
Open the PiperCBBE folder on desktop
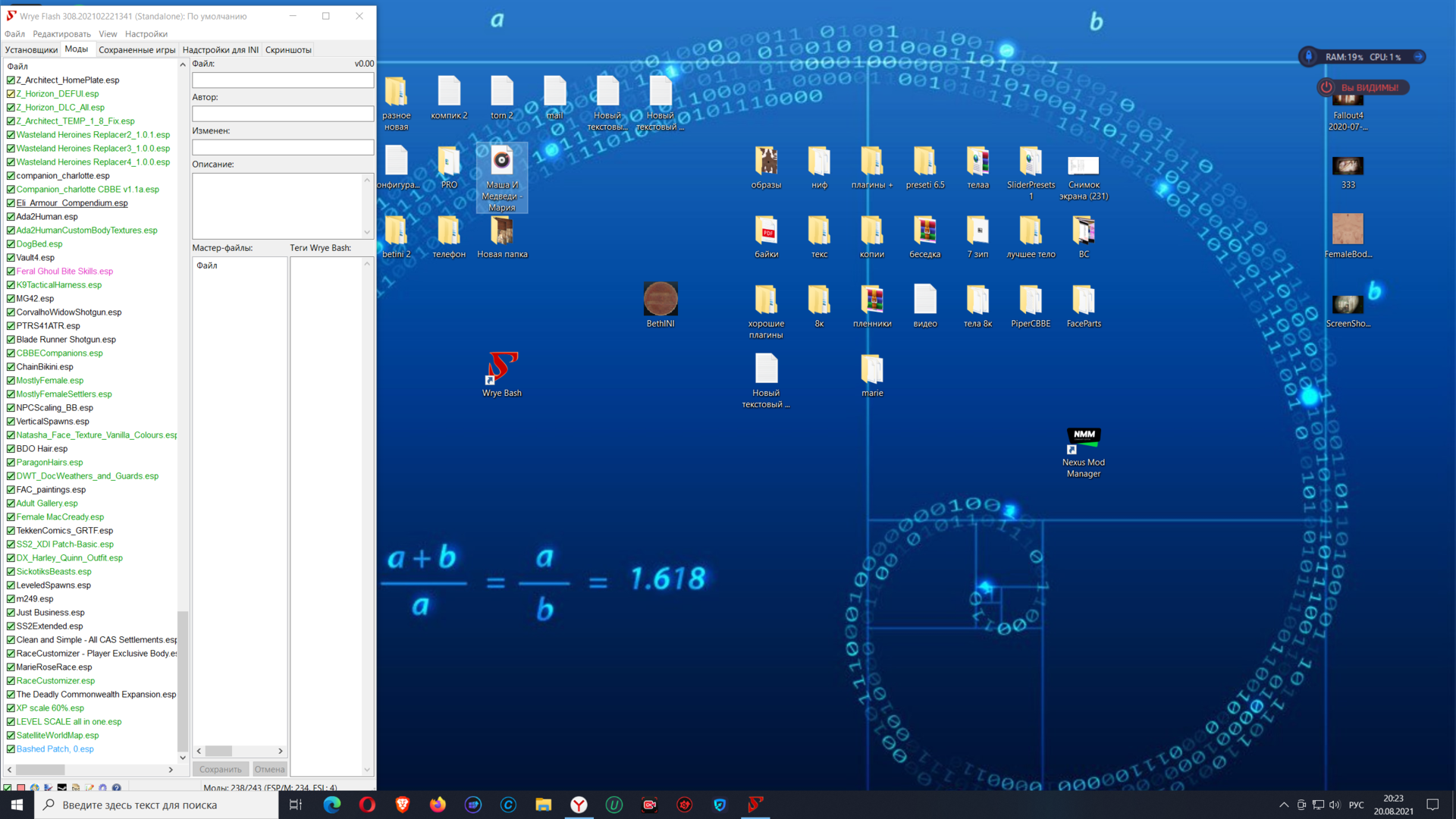[x=1030, y=300]
